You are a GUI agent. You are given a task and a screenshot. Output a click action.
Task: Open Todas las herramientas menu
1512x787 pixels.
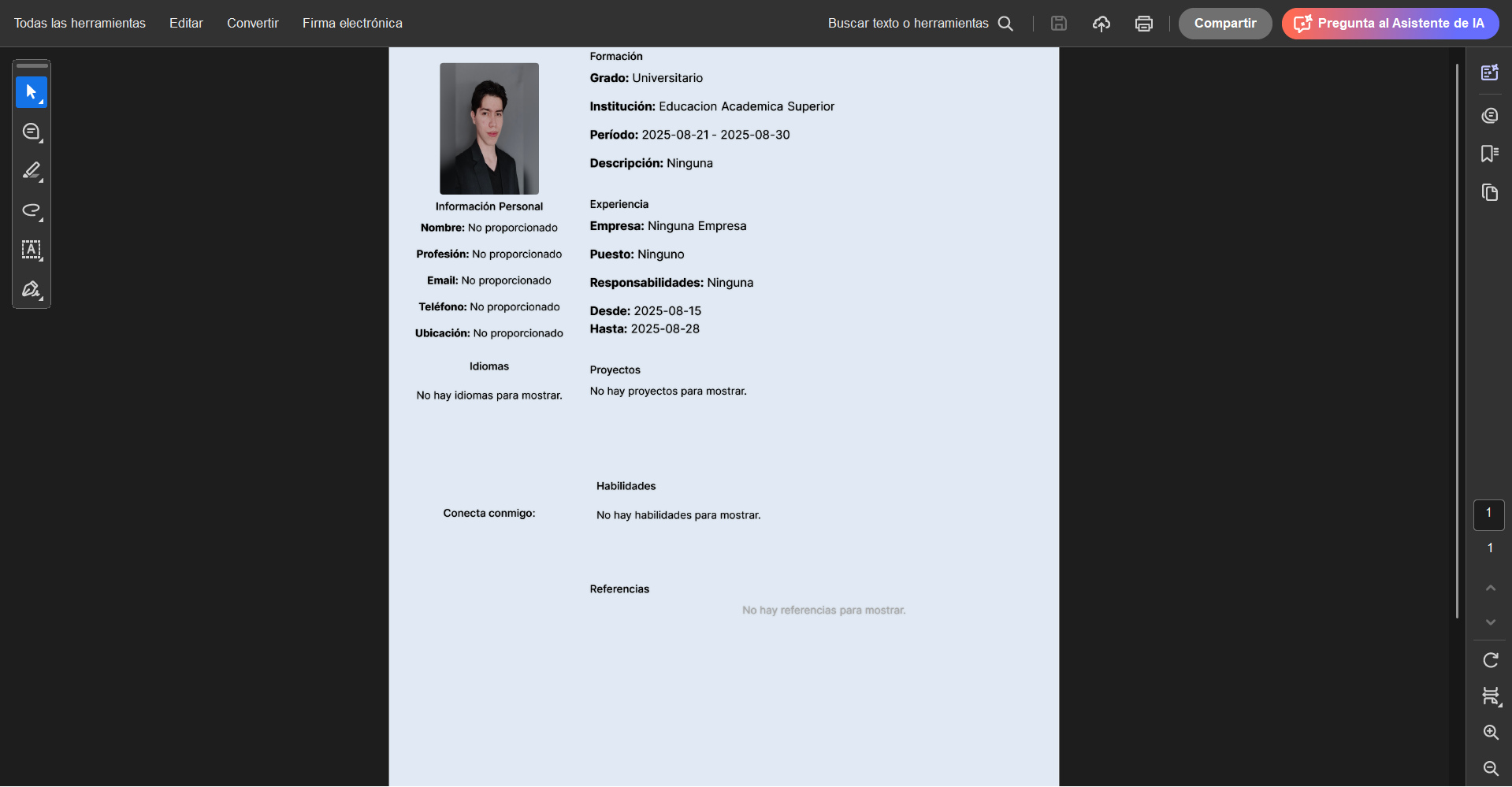tap(80, 24)
